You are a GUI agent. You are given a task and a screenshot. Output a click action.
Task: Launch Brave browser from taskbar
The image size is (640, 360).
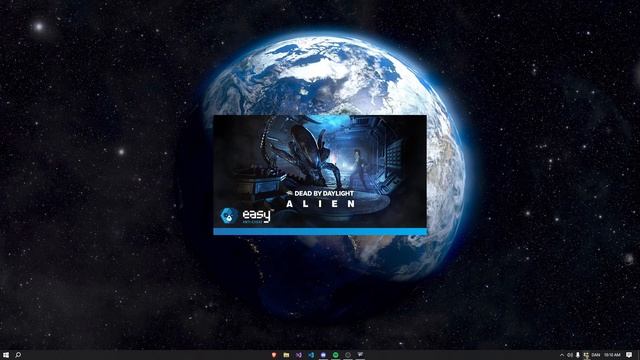(x=274, y=355)
